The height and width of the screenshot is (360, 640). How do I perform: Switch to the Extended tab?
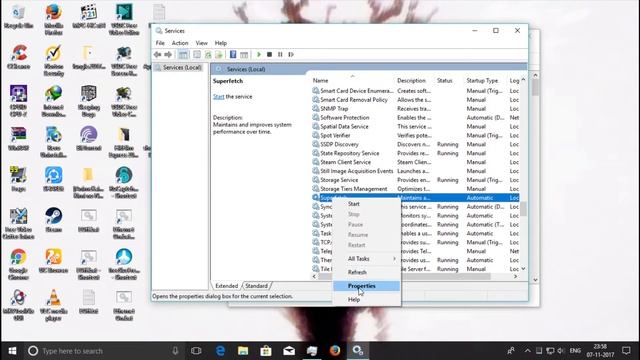pyautogui.click(x=227, y=286)
